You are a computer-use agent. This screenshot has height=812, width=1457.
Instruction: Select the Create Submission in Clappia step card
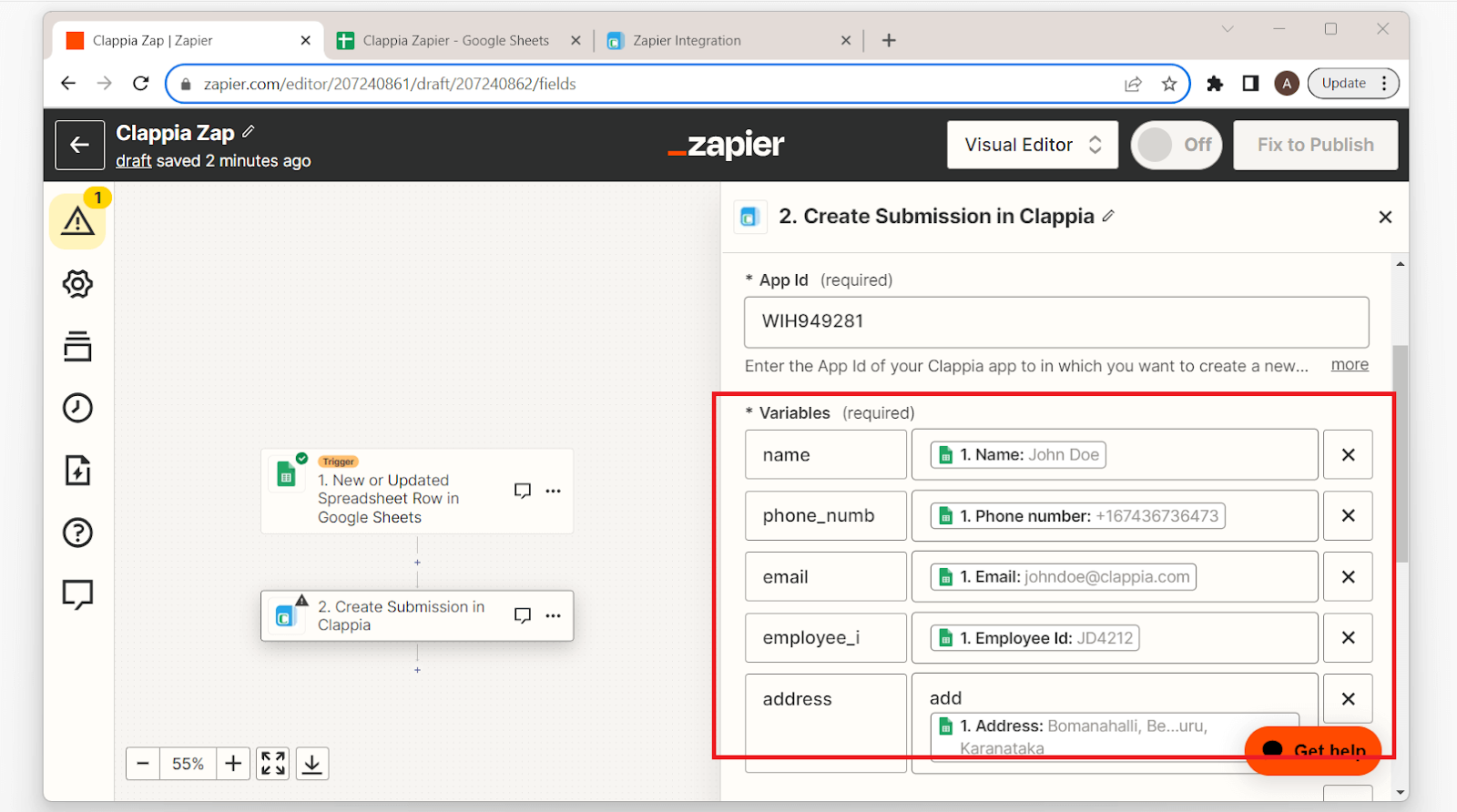(417, 615)
